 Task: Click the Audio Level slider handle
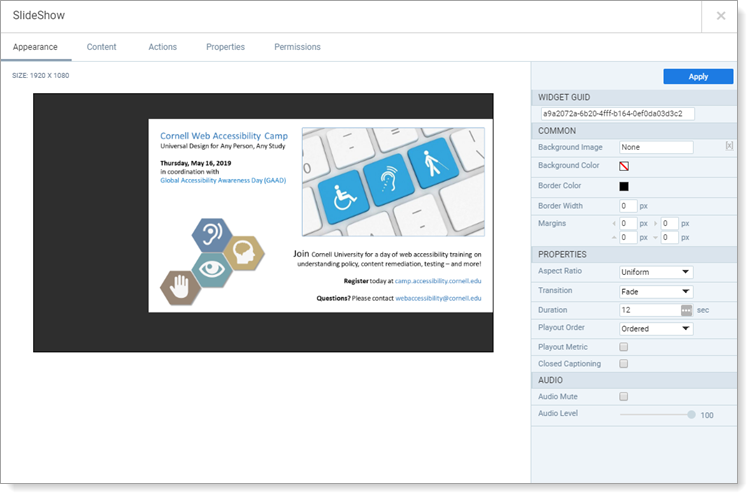coord(691,414)
